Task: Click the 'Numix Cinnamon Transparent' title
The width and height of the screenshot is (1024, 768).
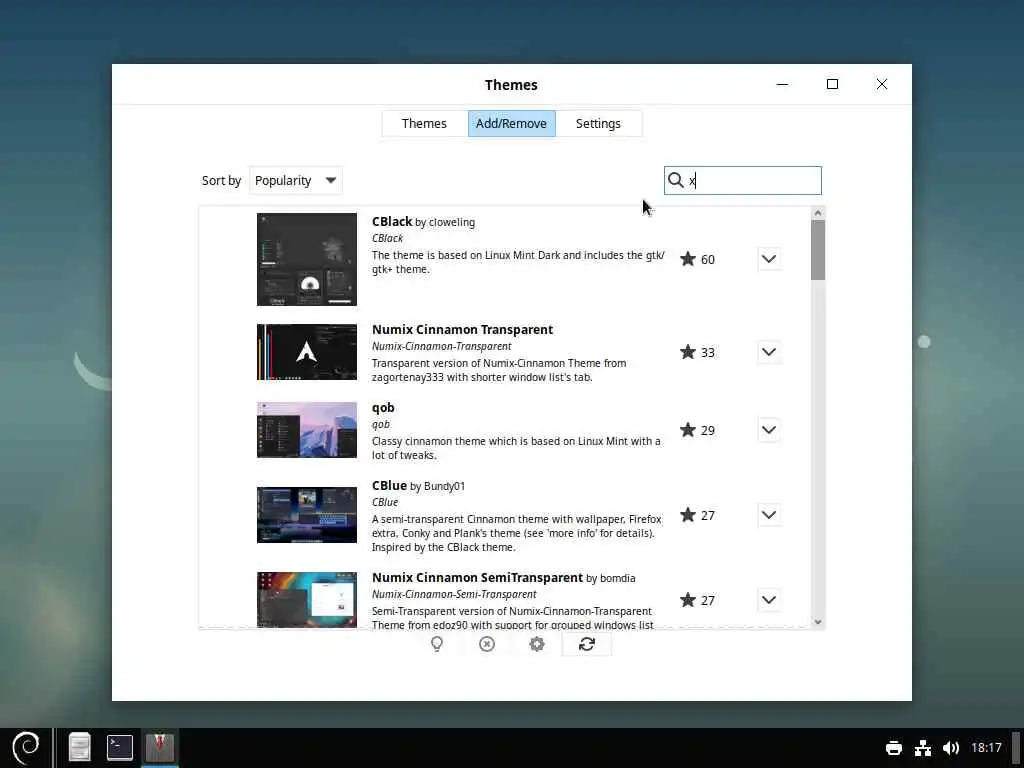Action: [x=462, y=330]
